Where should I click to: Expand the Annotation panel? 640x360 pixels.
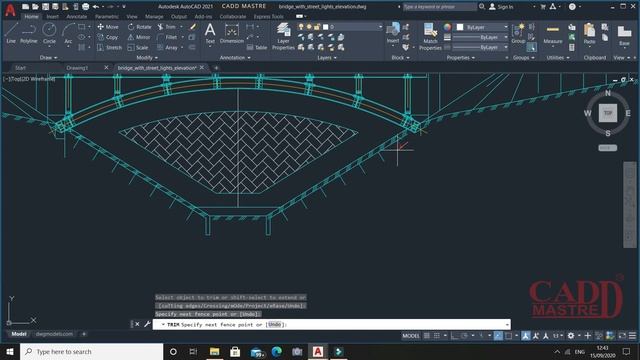(235, 58)
